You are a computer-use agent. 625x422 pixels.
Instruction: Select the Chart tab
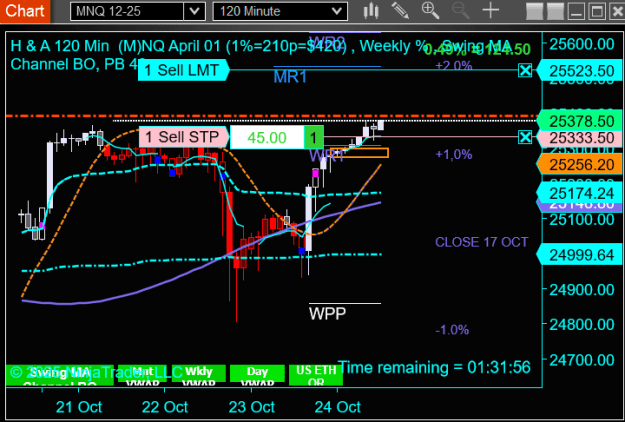coord(25,11)
